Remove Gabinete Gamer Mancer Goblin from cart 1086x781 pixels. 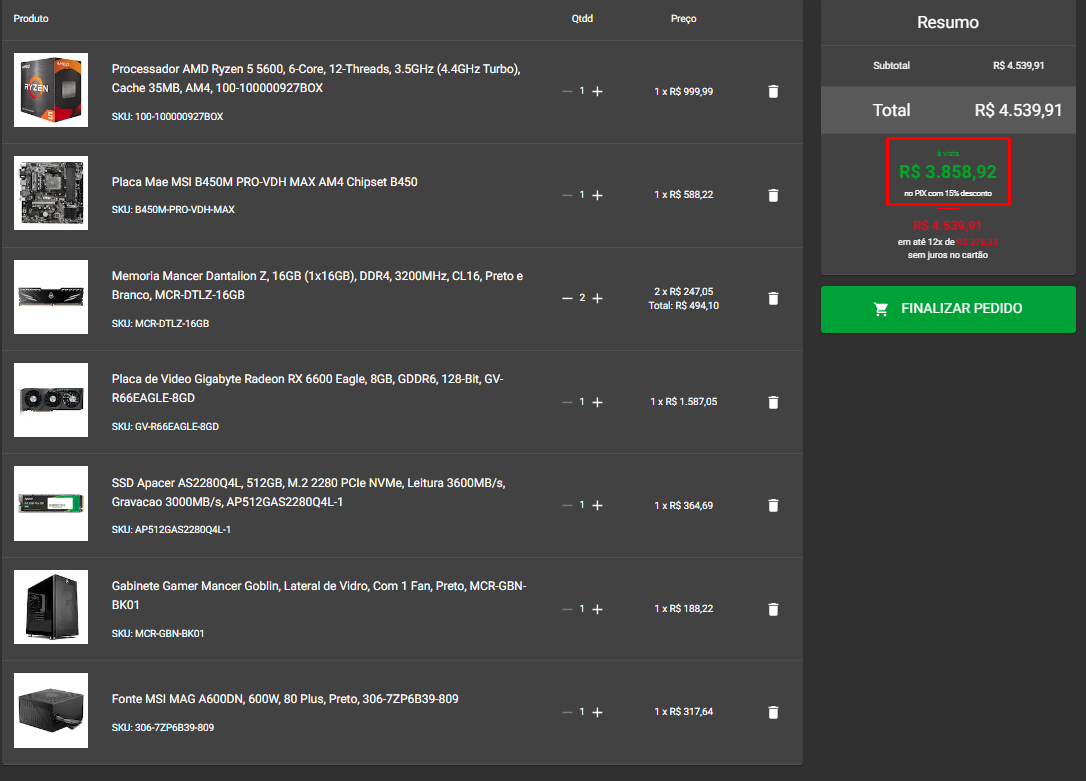point(773,609)
